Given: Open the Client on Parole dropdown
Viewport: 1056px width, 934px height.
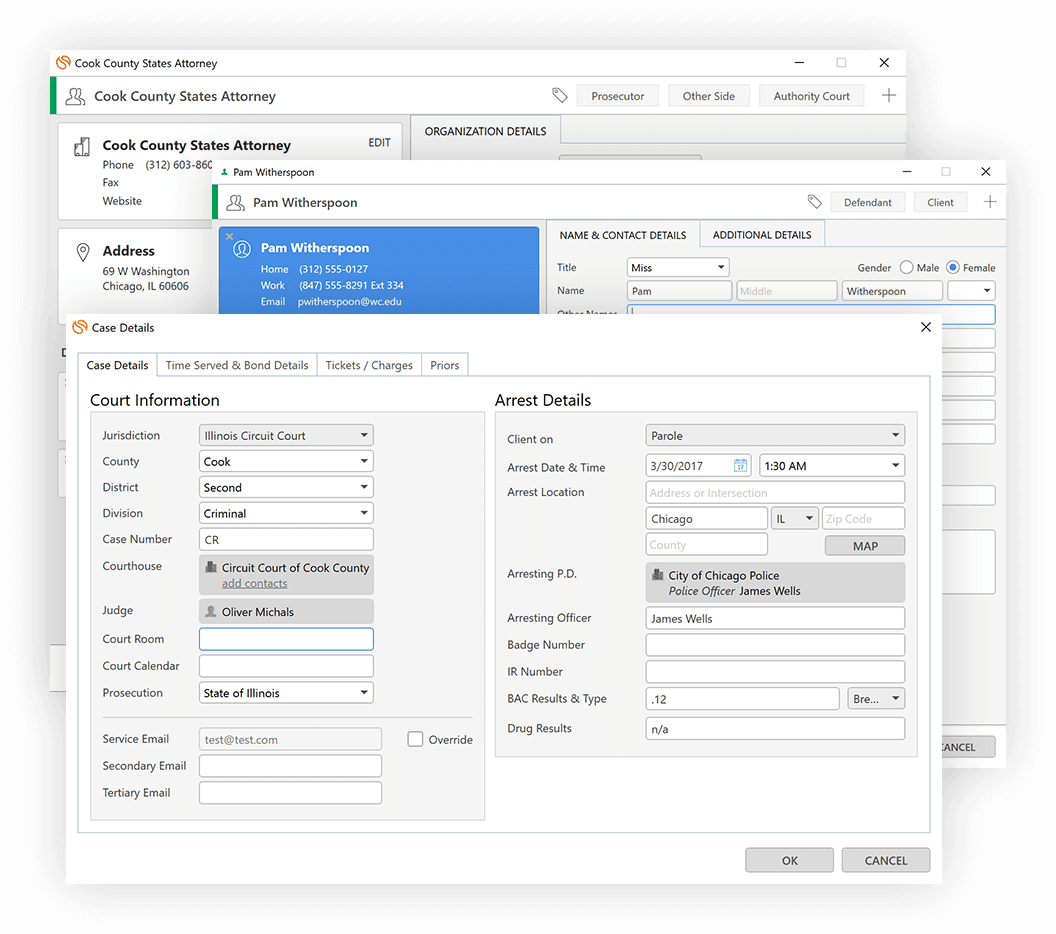Looking at the screenshot, I should coord(775,436).
